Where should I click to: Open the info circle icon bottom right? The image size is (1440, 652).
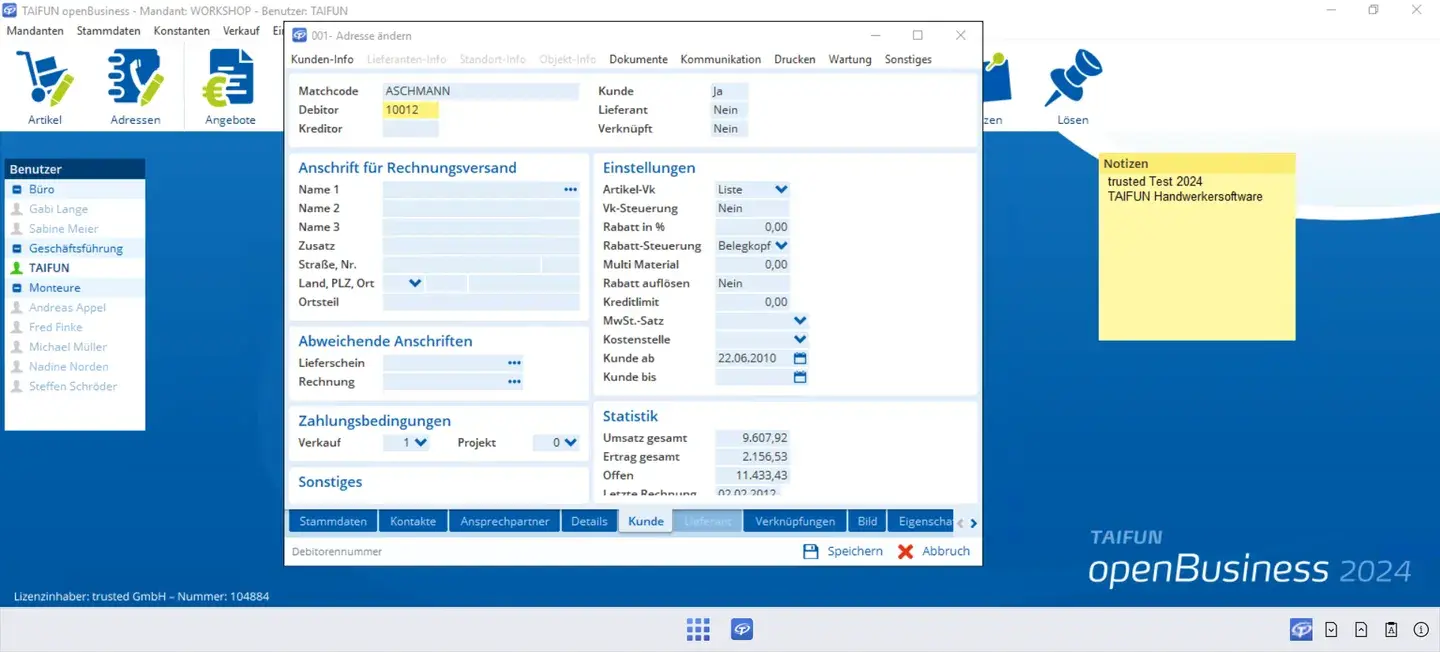point(1421,629)
